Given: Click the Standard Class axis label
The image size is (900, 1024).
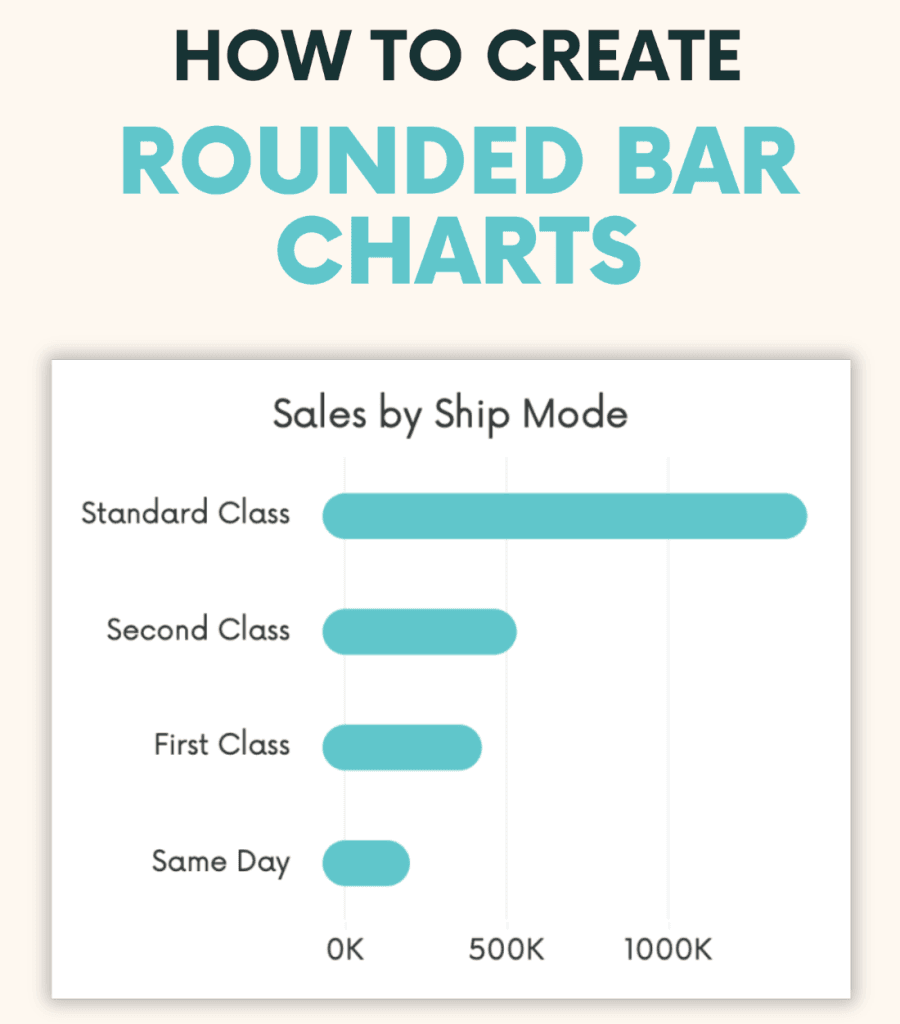Looking at the screenshot, I should 185,514.
